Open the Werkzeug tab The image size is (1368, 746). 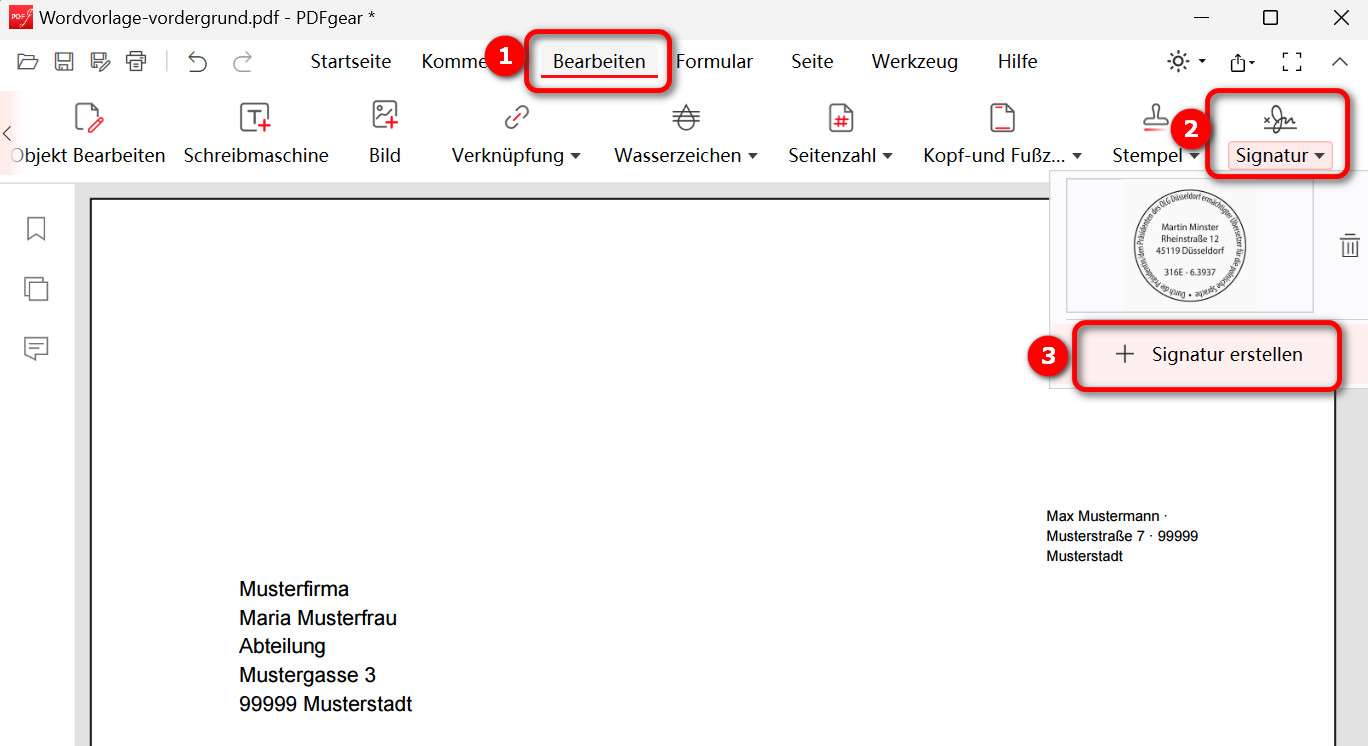pos(913,61)
